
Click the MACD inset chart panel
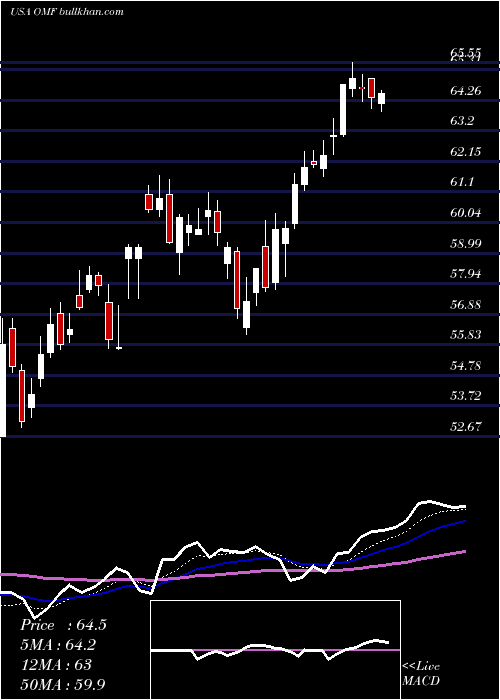tap(275, 650)
